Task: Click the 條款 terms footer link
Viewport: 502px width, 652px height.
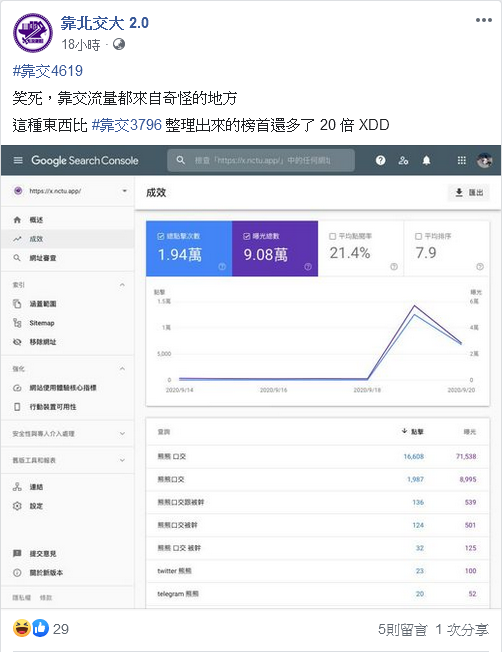Action: (46, 598)
